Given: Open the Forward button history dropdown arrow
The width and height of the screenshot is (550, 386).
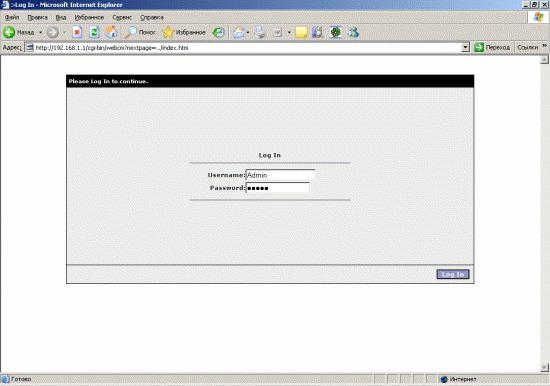Looking at the screenshot, I should point(65,32).
